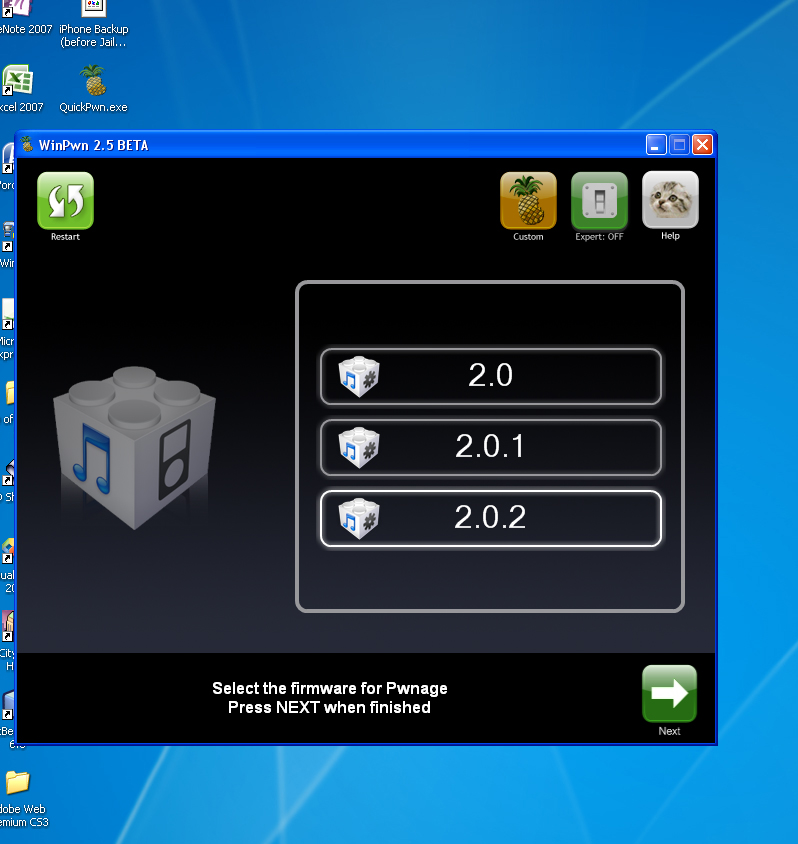Select firmware 2.0.2
This screenshot has width=798, height=844.
[490, 518]
